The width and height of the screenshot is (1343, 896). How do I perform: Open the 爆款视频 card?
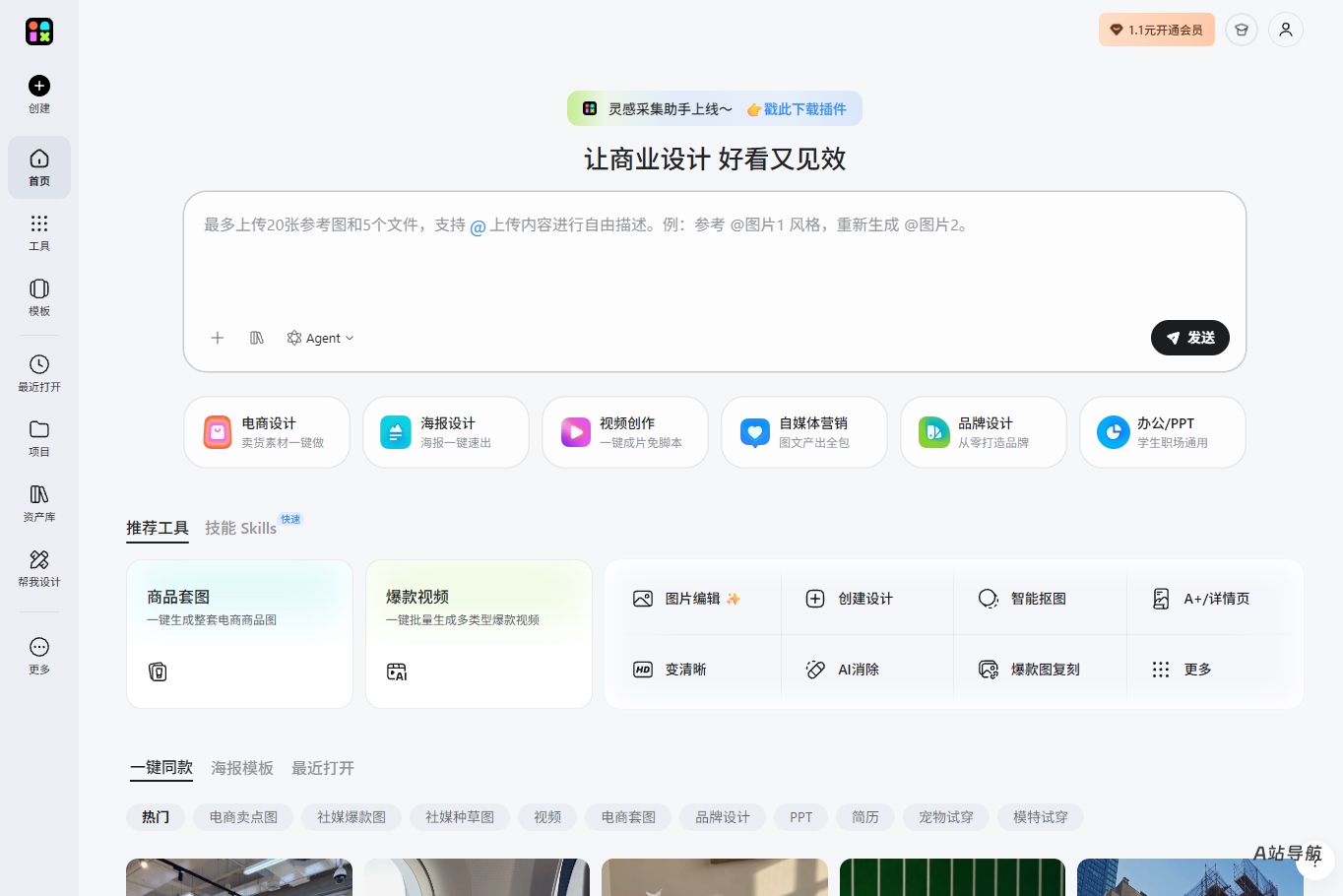point(479,634)
